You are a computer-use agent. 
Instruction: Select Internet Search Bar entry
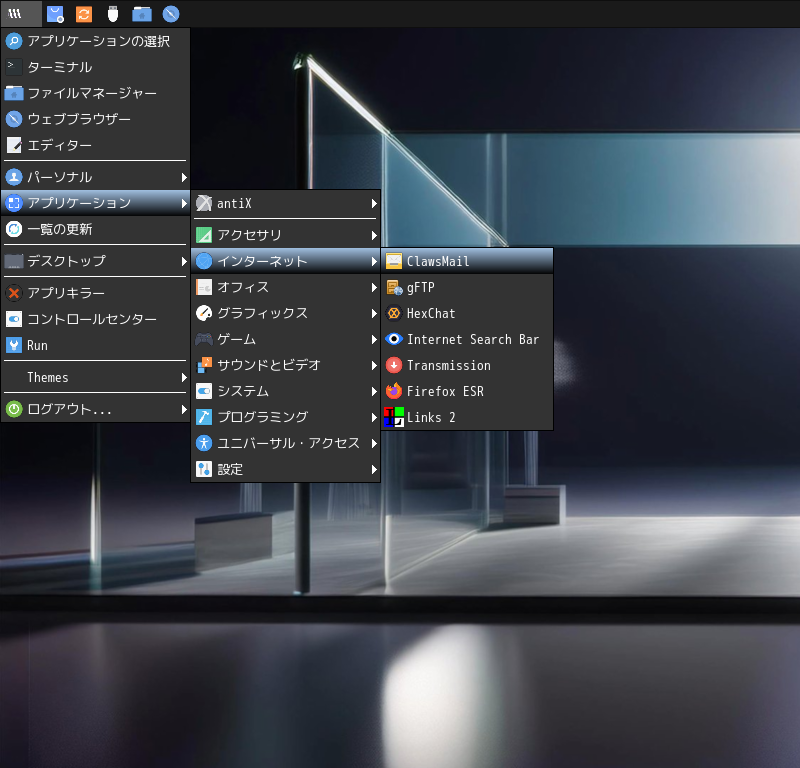472,339
